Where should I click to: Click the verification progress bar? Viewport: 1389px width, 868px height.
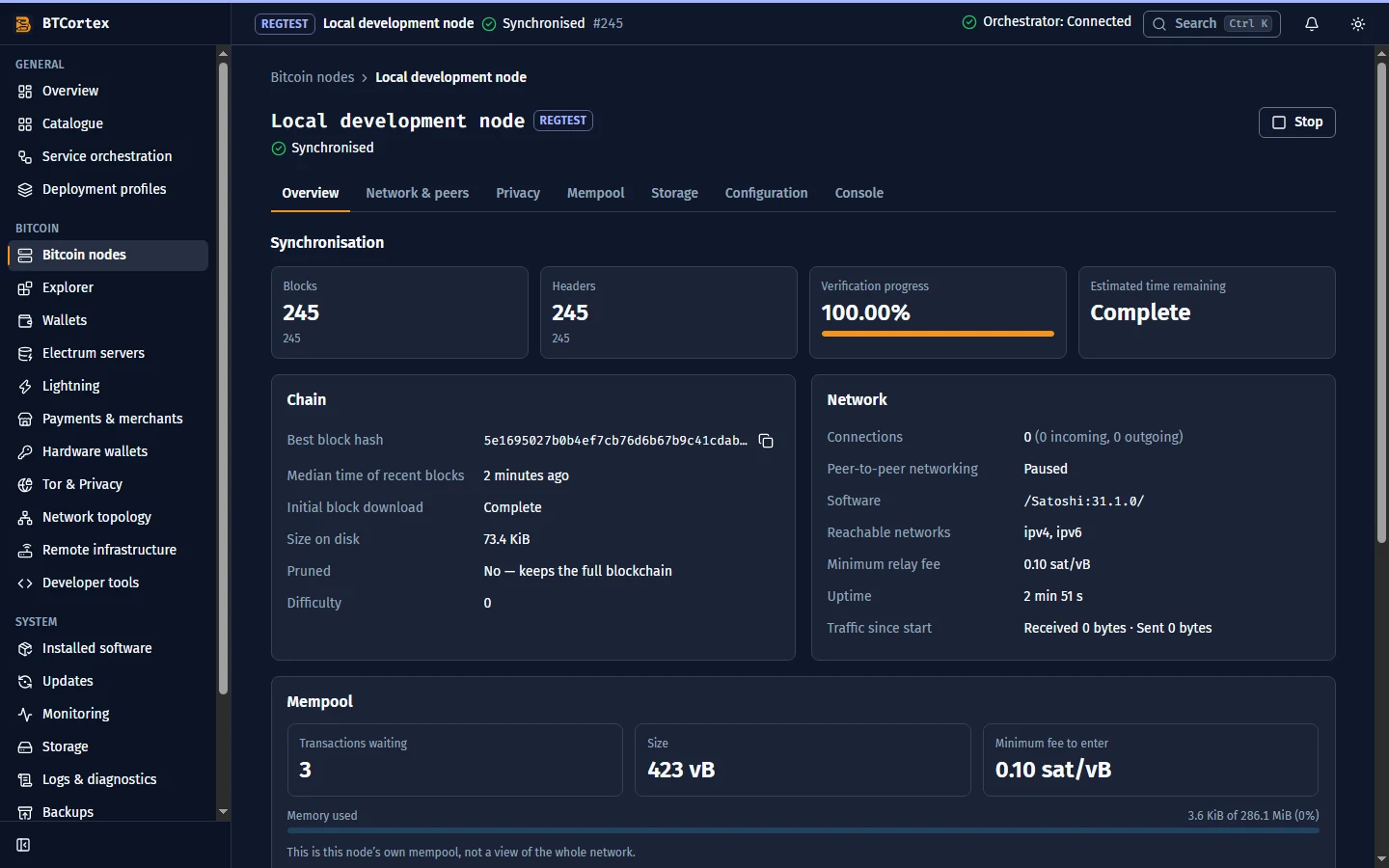[x=938, y=334]
